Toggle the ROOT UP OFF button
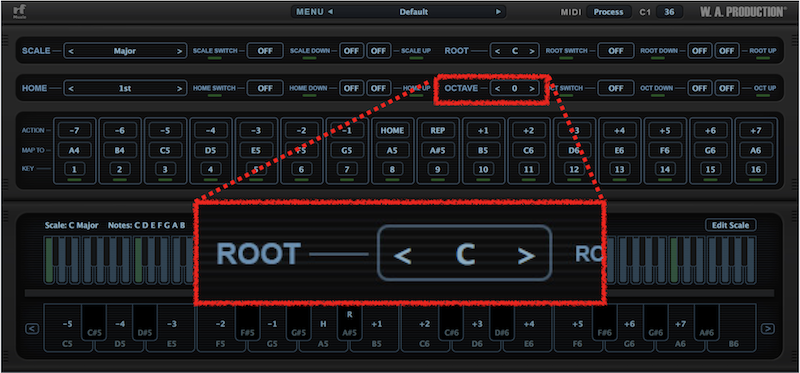 (x=727, y=51)
